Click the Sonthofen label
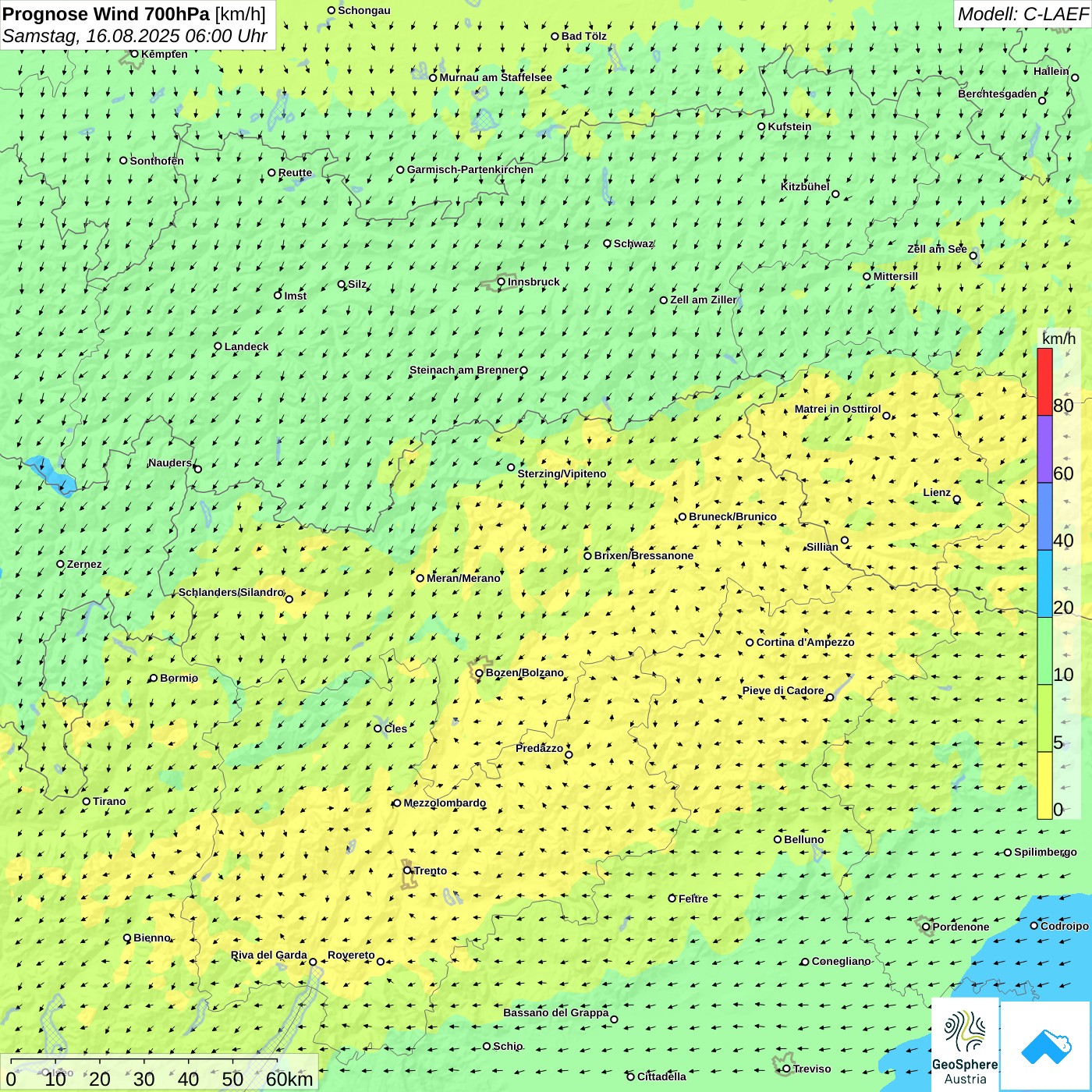The width and height of the screenshot is (1092, 1092). [157, 161]
